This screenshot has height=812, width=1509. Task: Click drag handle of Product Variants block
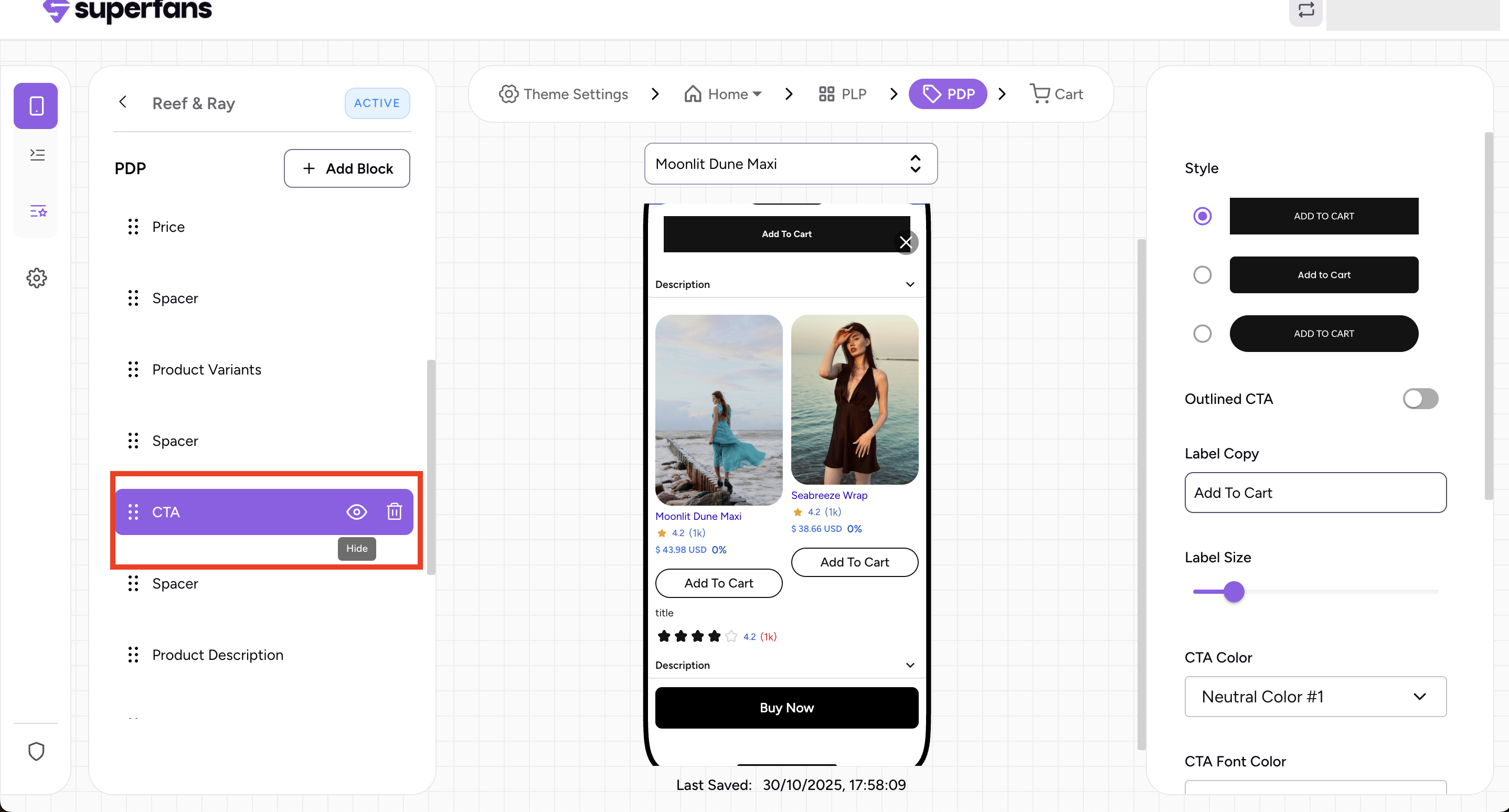pyautogui.click(x=133, y=369)
